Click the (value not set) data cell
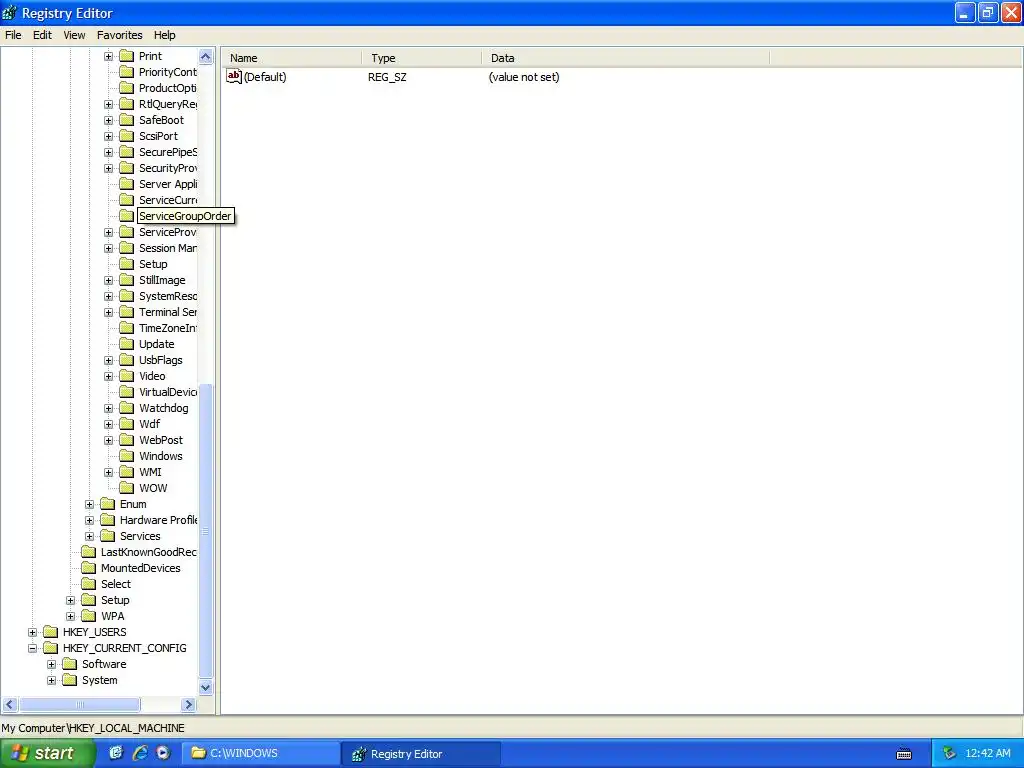This screenshot has width=1024, height=768. tap(524, 77)
